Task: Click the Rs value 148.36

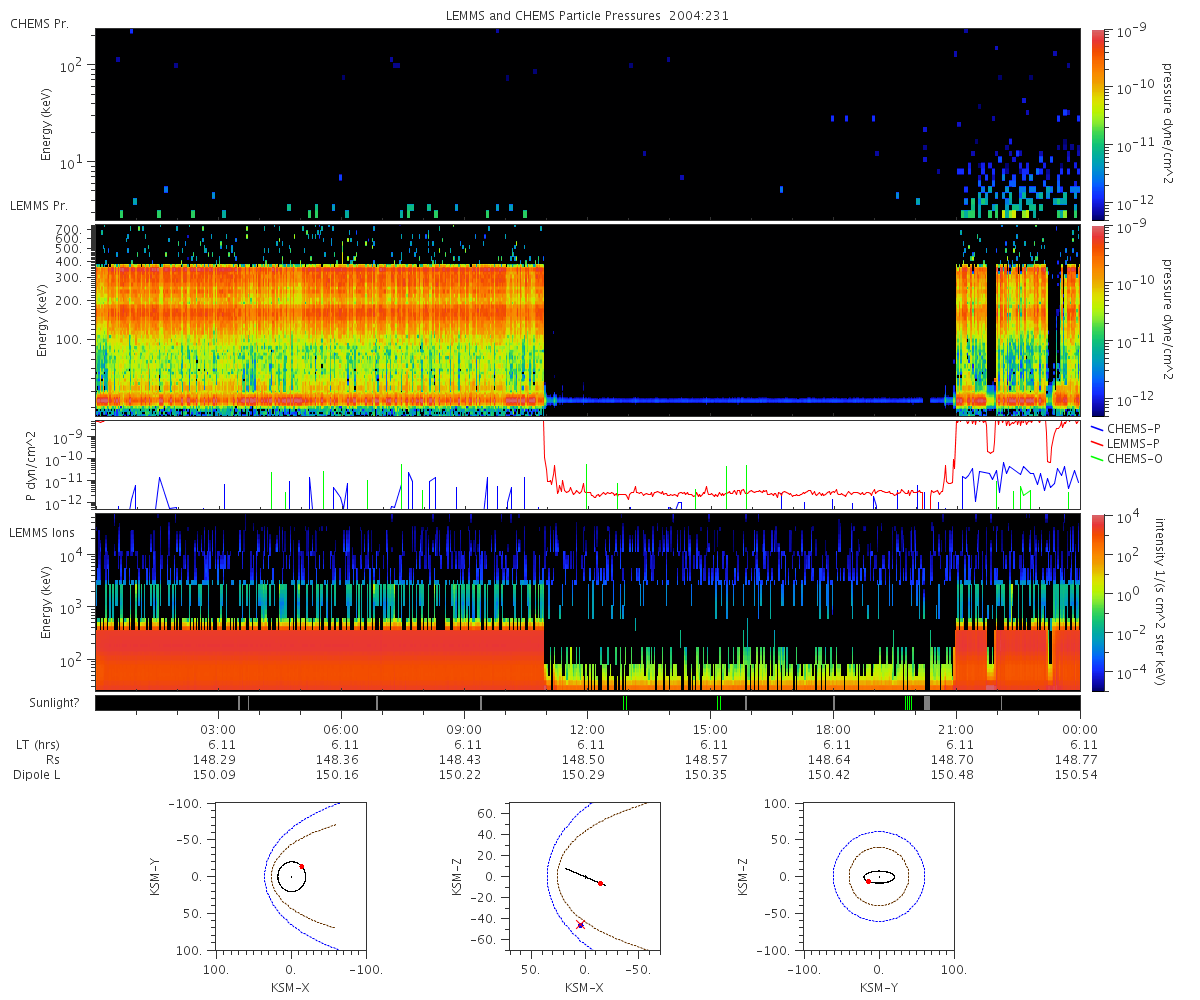Action: pos(336,759)
